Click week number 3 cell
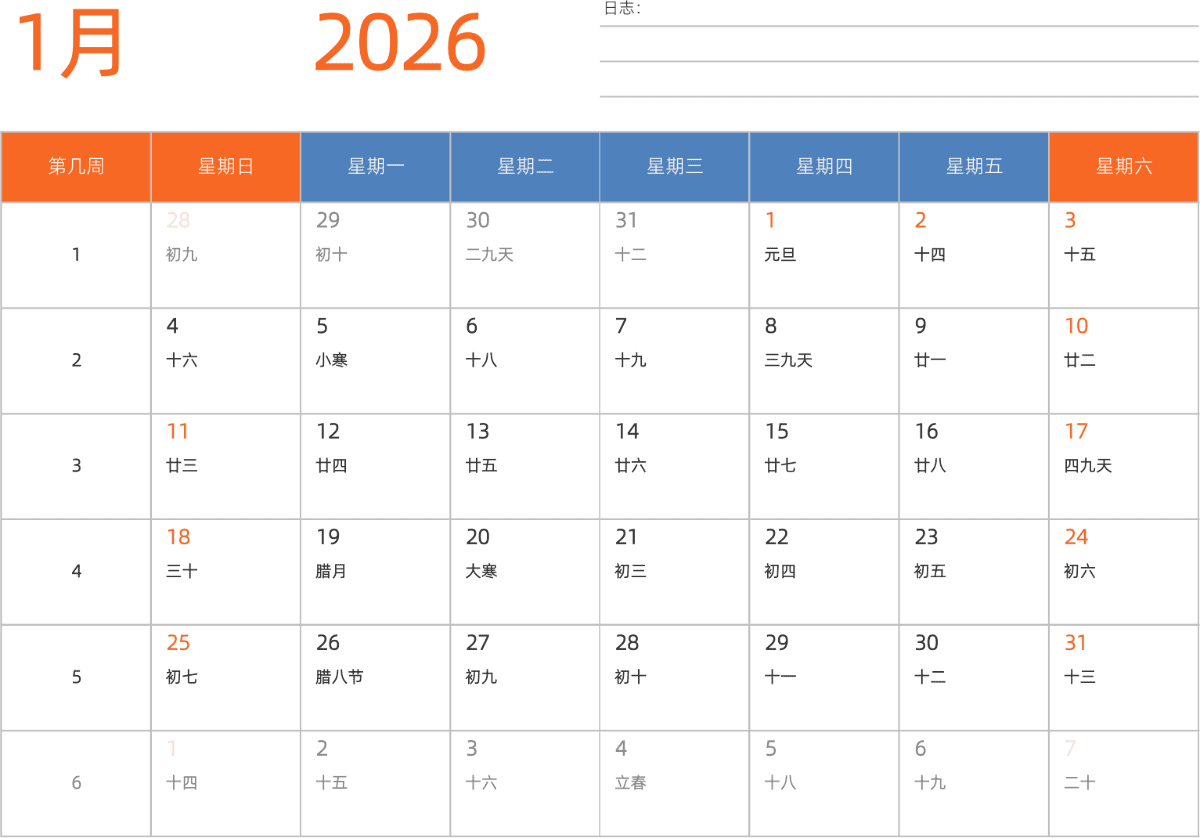The width and height of the screenshot is (1200, 838). [x=76, y=467]
